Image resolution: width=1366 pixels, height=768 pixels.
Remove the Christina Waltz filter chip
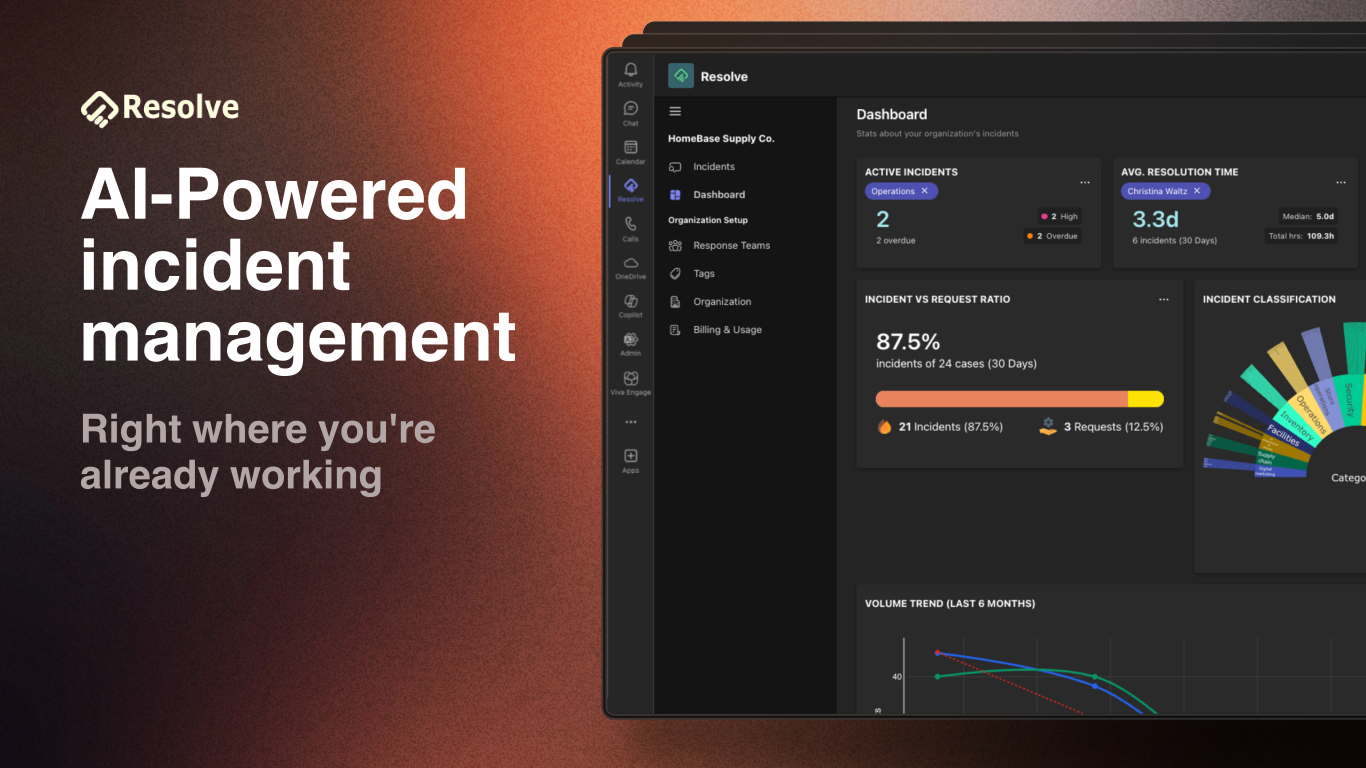point(1197,191)
